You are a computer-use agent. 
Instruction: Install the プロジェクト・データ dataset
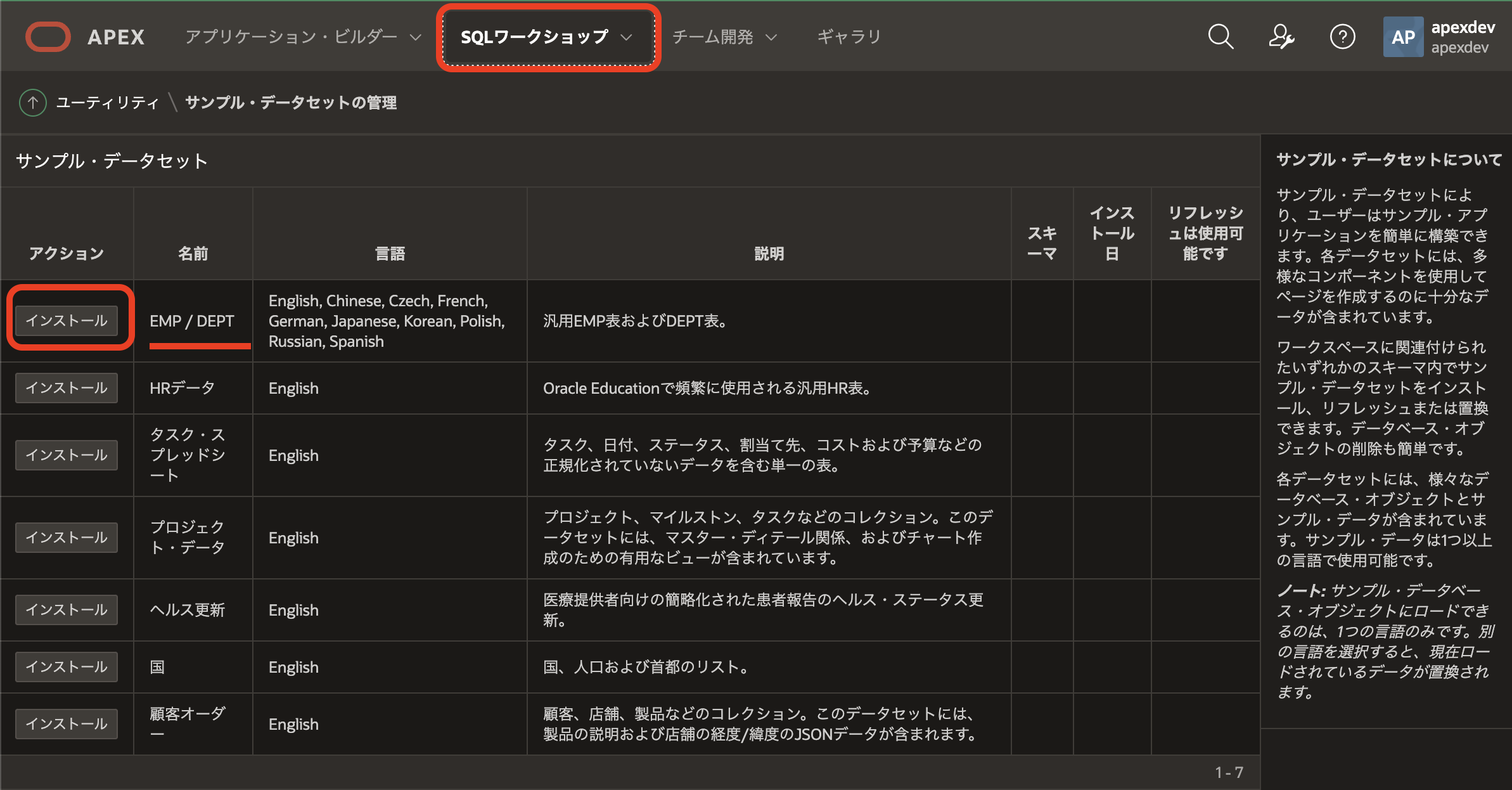coord(67,538)
